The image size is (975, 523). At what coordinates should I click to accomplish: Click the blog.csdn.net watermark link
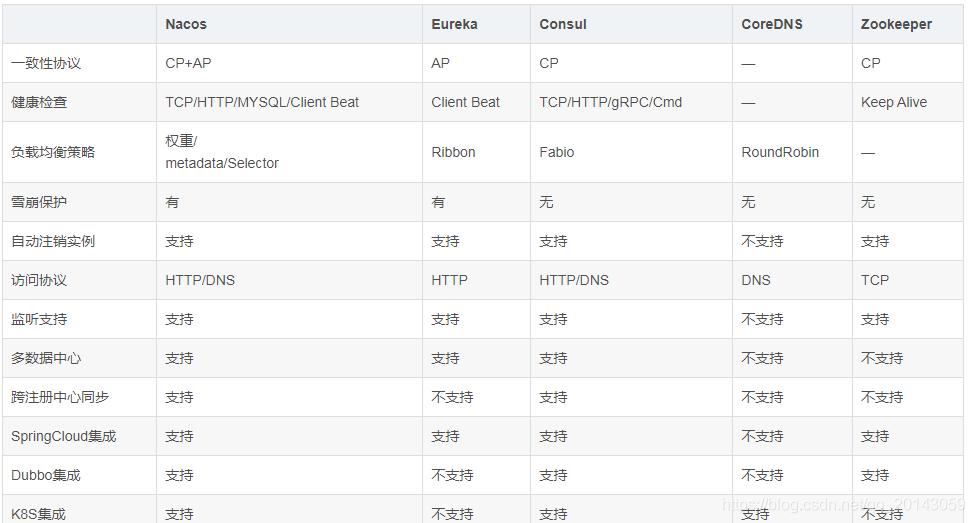click(x=844, y=504)
